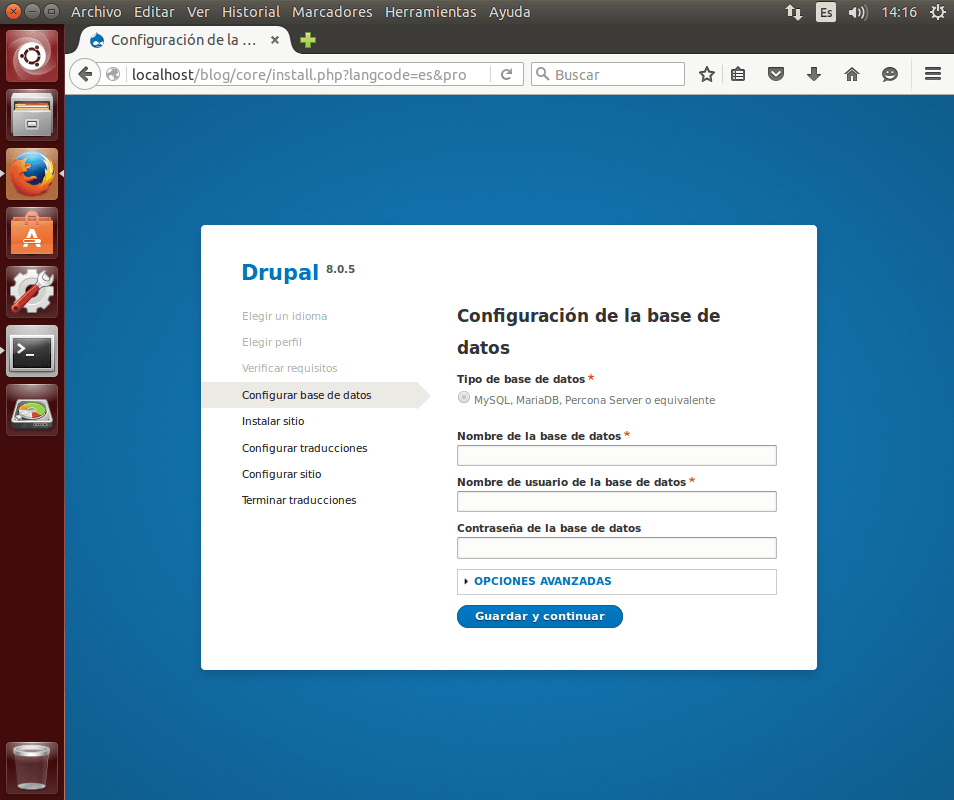Open the Files manager from the dock
The width and height of the screenshot is (954, 800).
(x=32, y=115)
